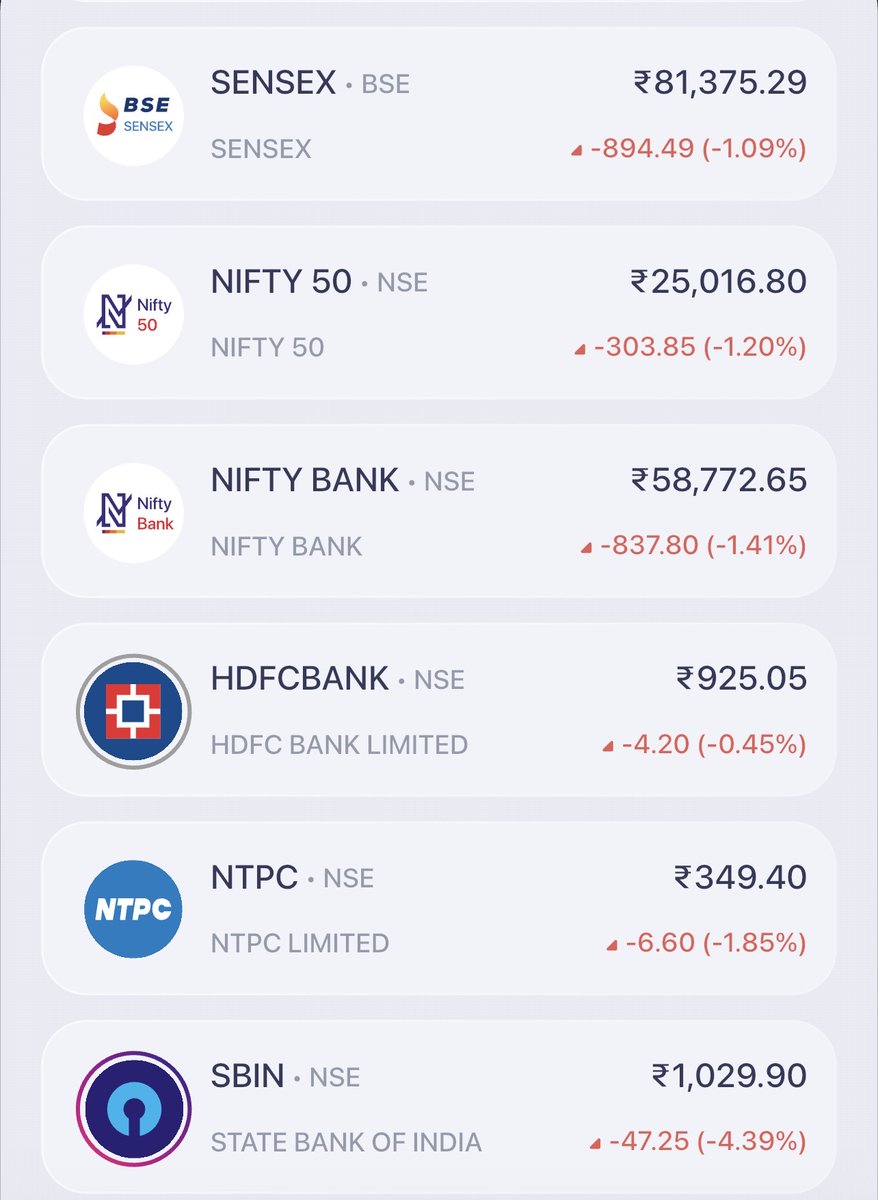Tap the BSE SENSEX logo icon
Screen dimensions: 878x1200
tap(134, 115)
